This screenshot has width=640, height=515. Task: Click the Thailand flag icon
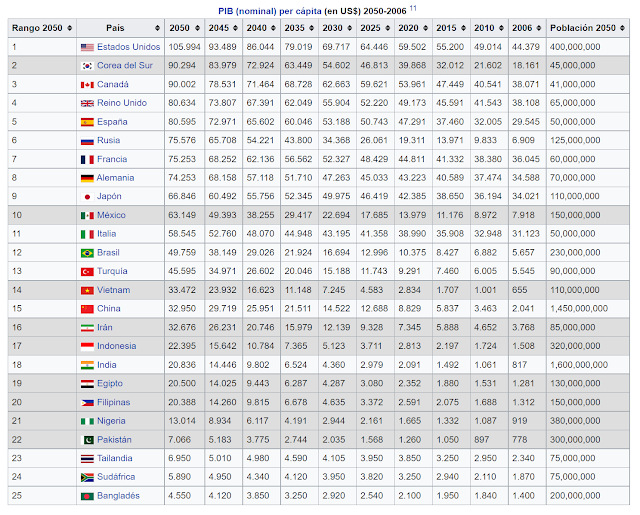[x=87, y=459]
